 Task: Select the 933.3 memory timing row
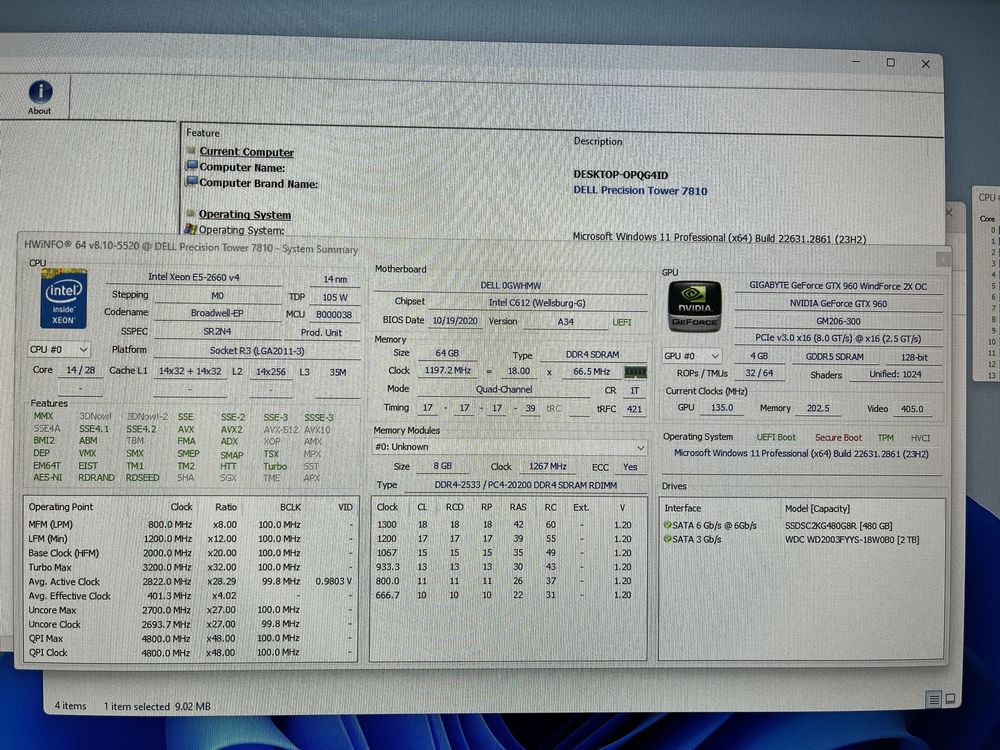coord(507,566)
